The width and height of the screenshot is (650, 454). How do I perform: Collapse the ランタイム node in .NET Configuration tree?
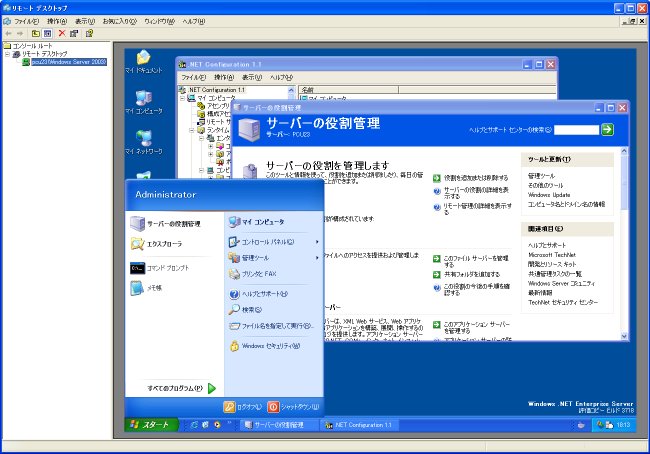click(x=192, y=130)
